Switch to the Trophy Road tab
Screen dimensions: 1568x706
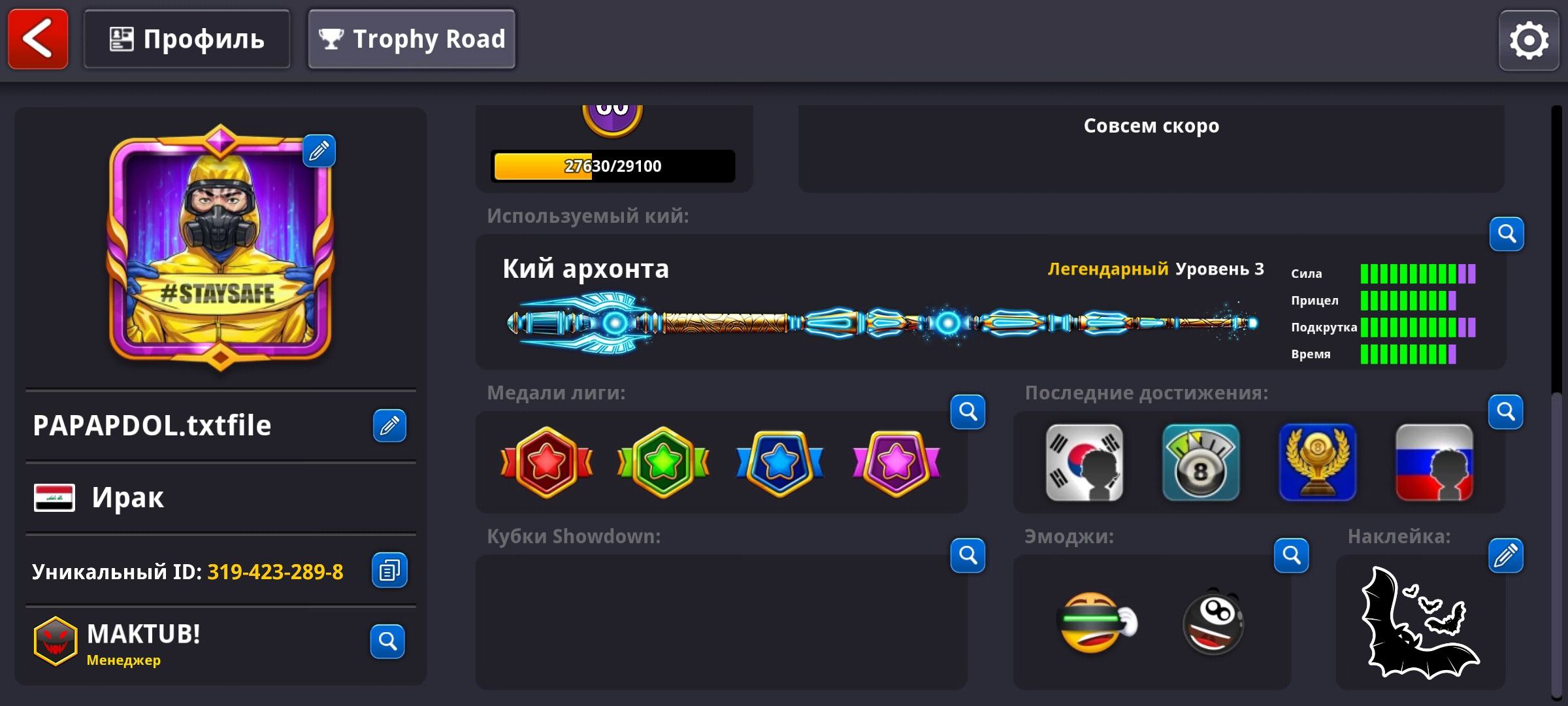(412, 39)
